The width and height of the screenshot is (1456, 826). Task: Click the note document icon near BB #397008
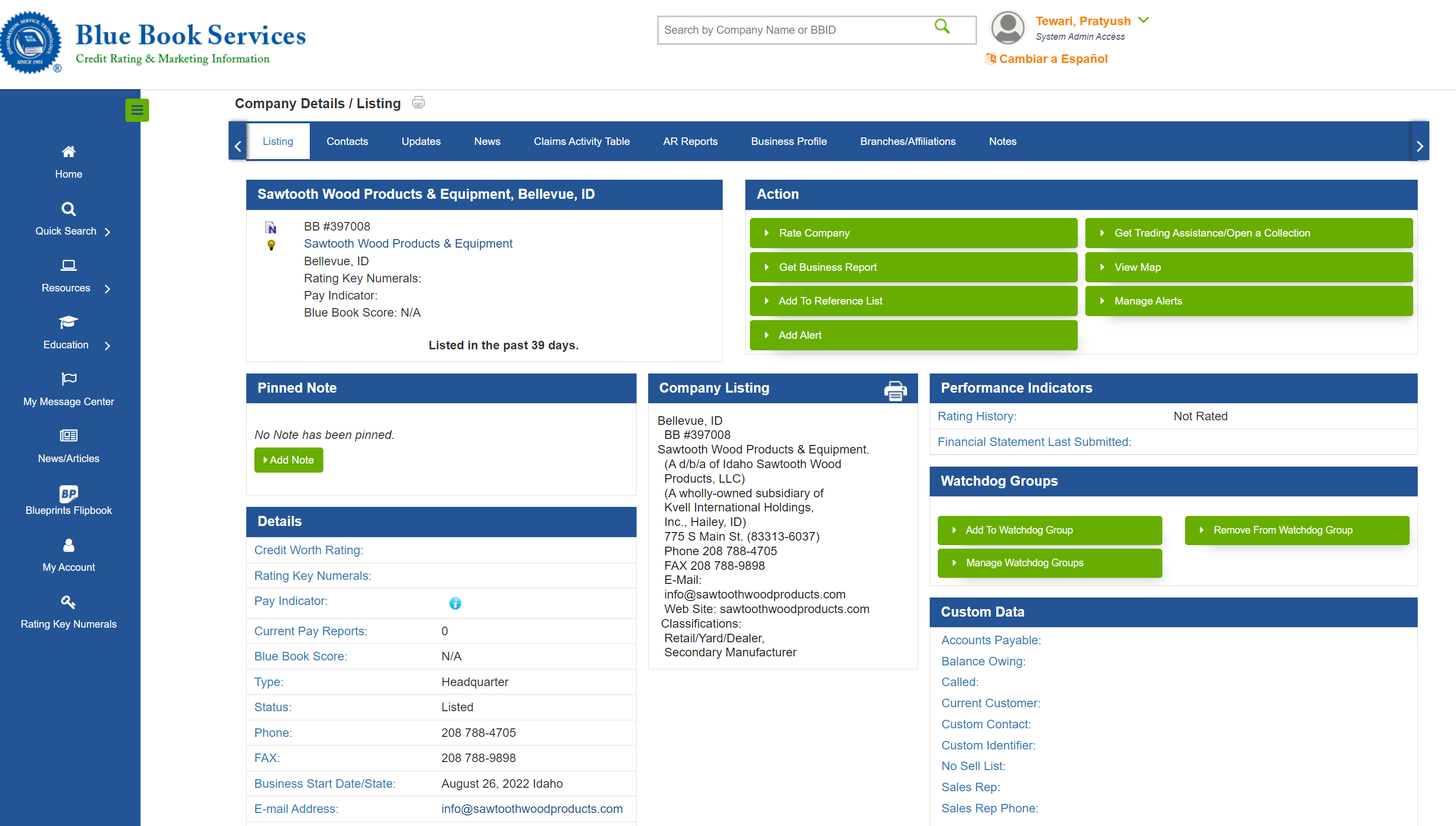coord(271,228)
